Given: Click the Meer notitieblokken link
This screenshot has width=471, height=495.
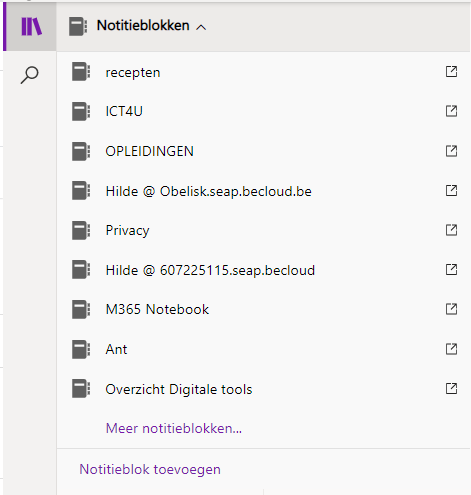Looking at the screenshot, I should click(x=174, y=428).
